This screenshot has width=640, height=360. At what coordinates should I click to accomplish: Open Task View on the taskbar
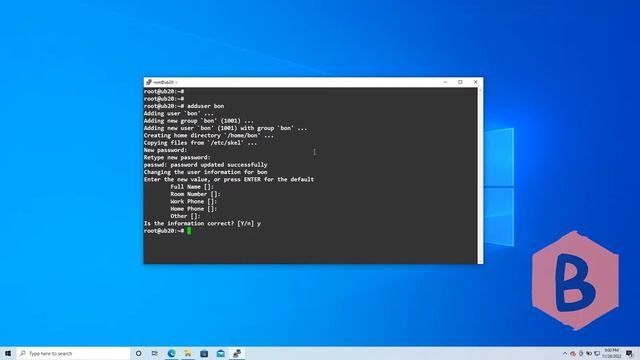pos(155,353)
